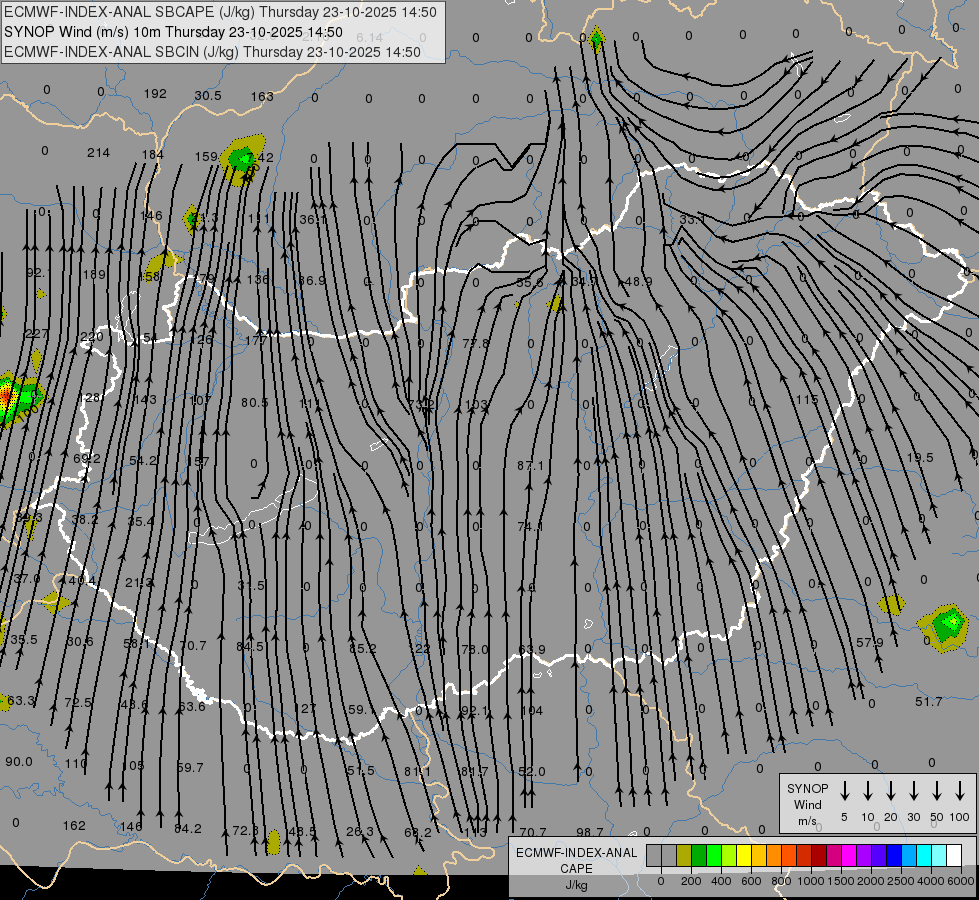Viewport: 979px width, 900px height.
Task: Click the map value 72.5
Action: (x=78, y=703)
